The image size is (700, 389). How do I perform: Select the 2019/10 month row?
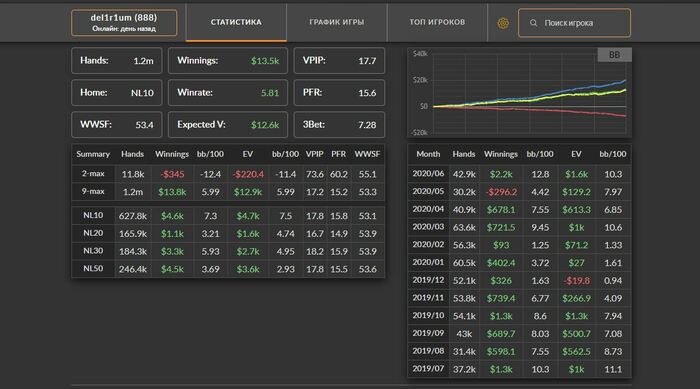[519, 316]
